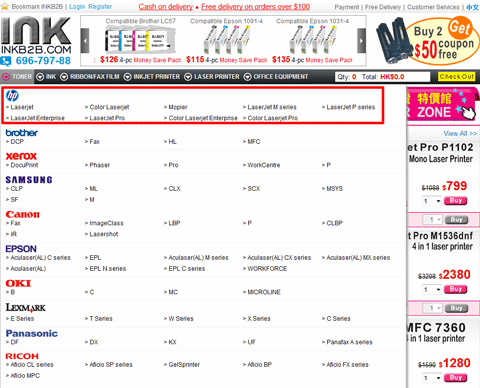Open quantity dropdown under $799 price
This screenshot has height=388, width=480.
click(x=432, y=201)
